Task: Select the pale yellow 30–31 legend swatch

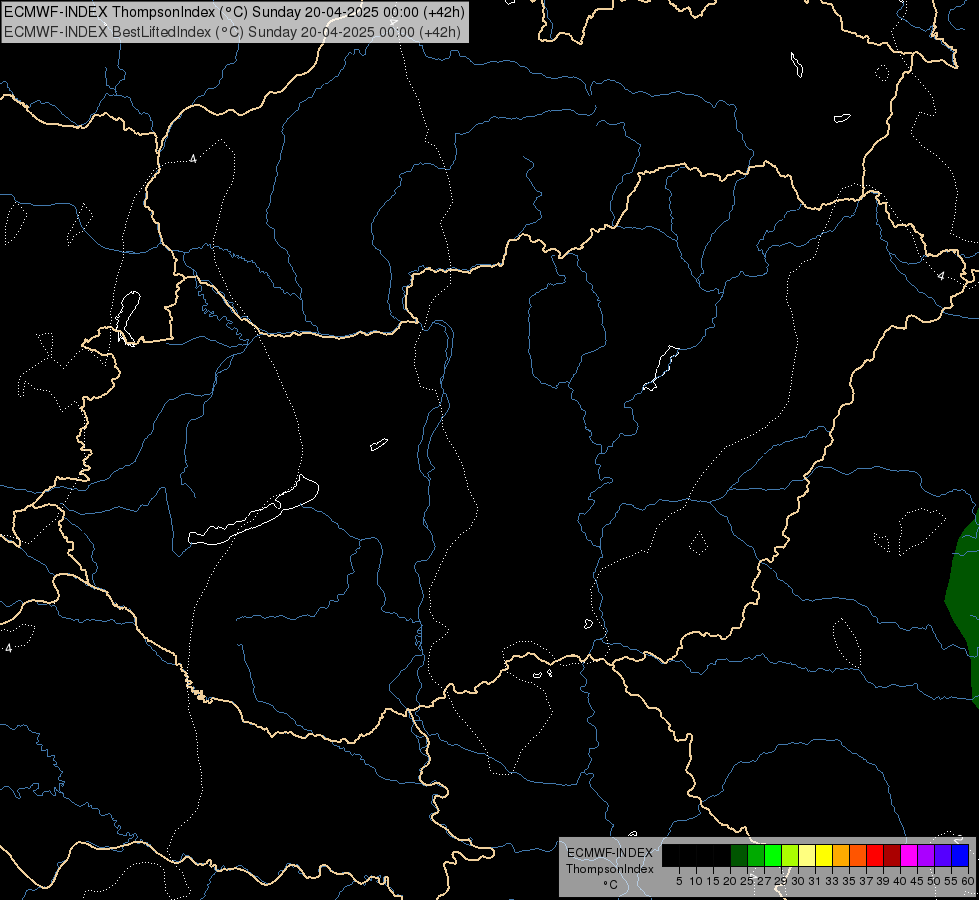Action: coord(807,856)
